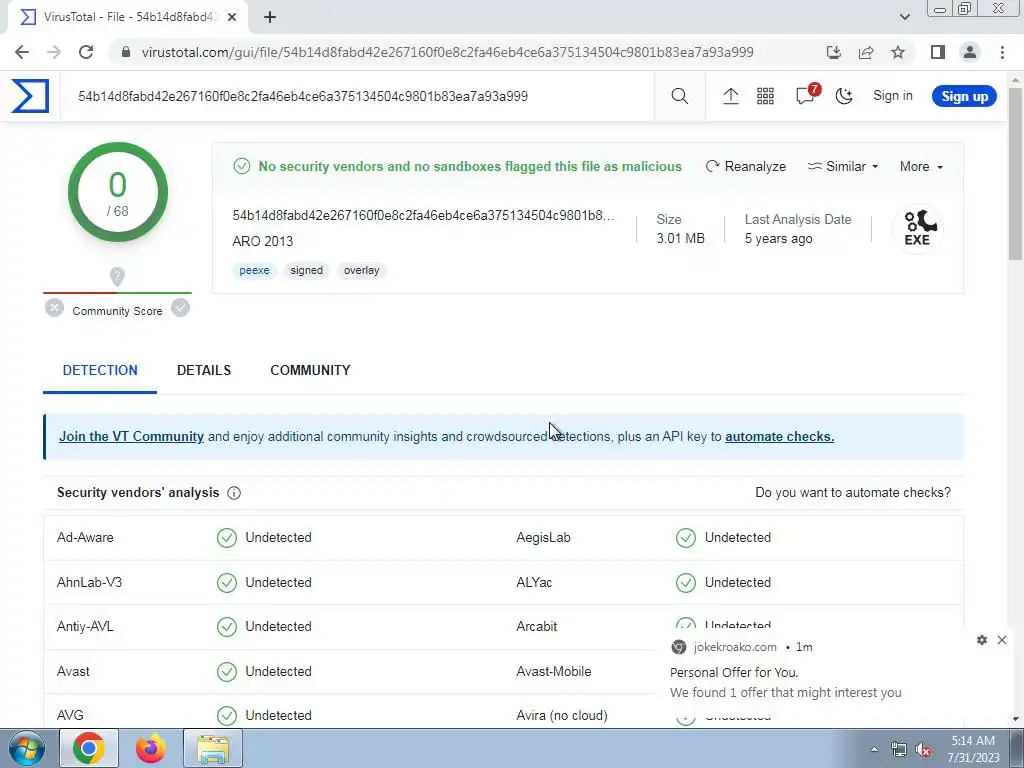The width and height of the screenshot is (1024, 768).
Task: Vote negative on Community Score
Action: 55,308
